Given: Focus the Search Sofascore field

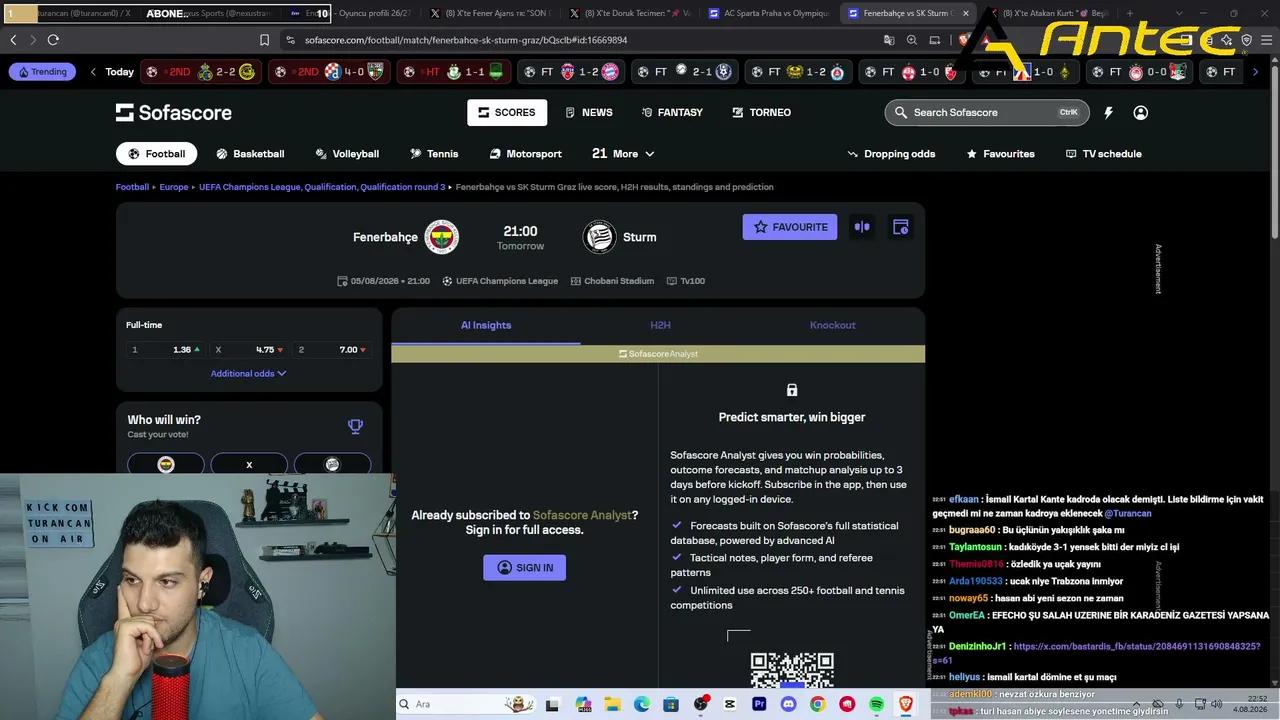Looking at the screenshot, I should [988, 113].
